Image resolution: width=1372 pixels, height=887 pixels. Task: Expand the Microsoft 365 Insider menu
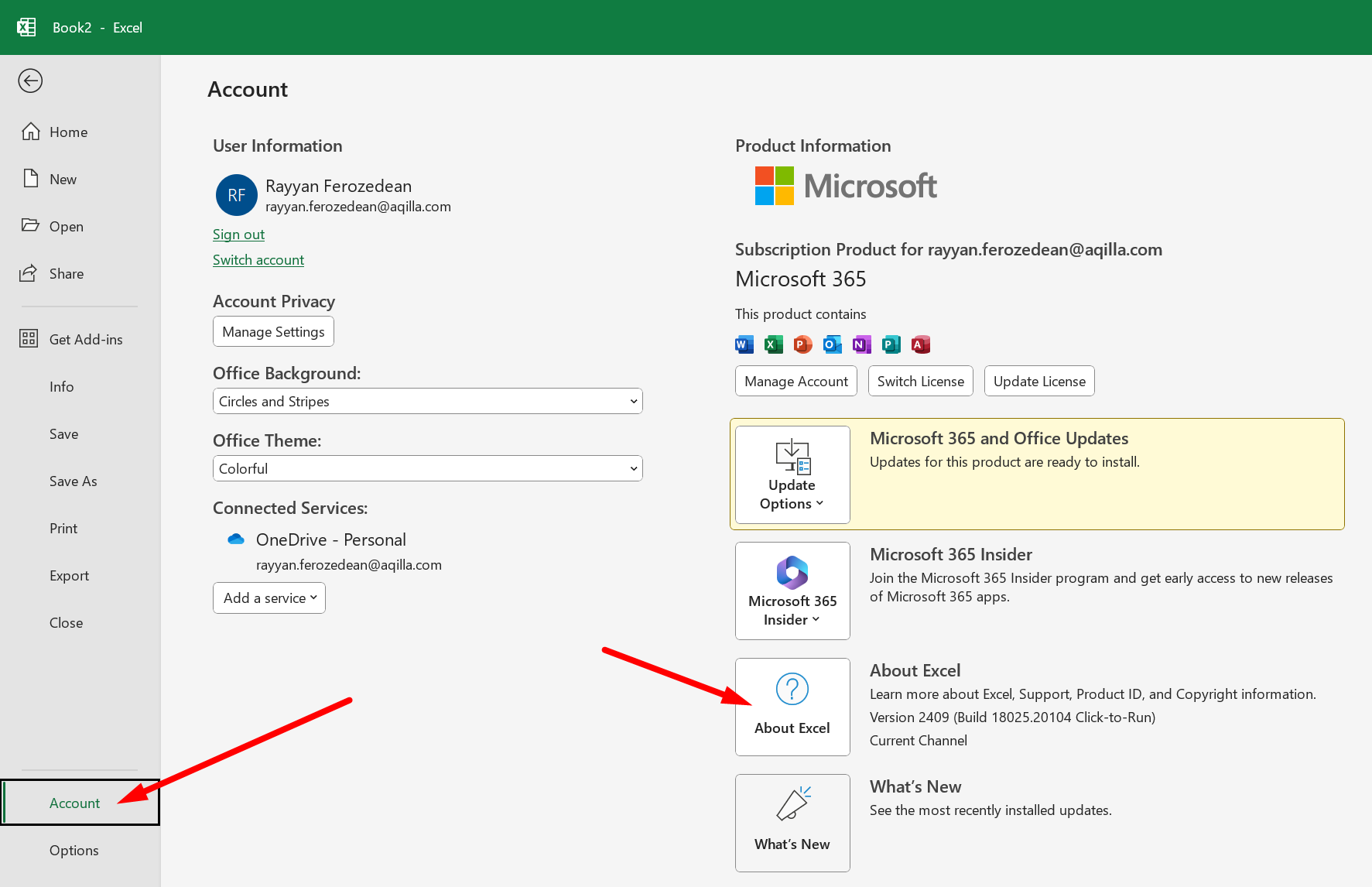click(792, 591)
